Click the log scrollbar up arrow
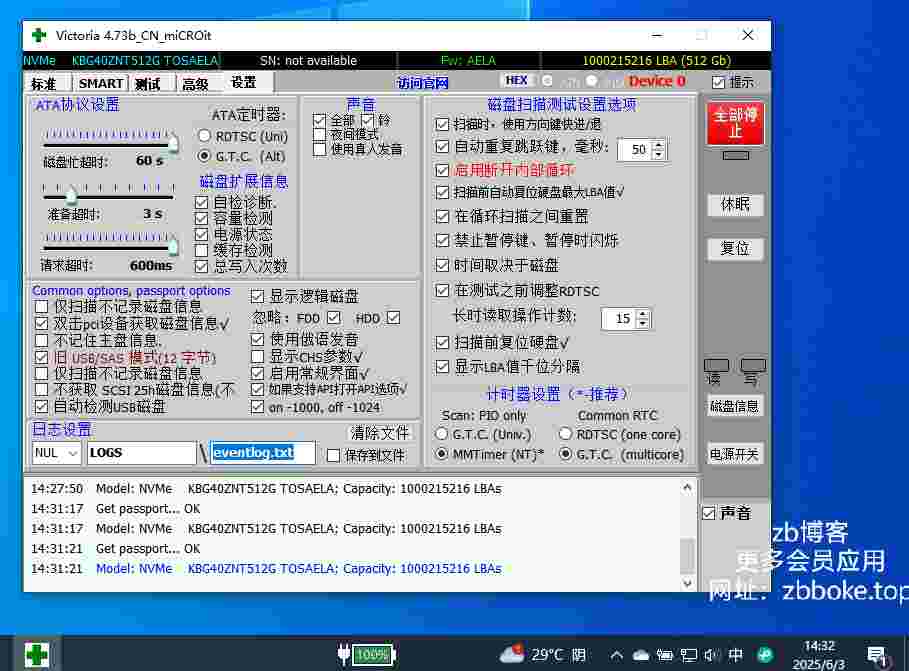 pos(688,487)
